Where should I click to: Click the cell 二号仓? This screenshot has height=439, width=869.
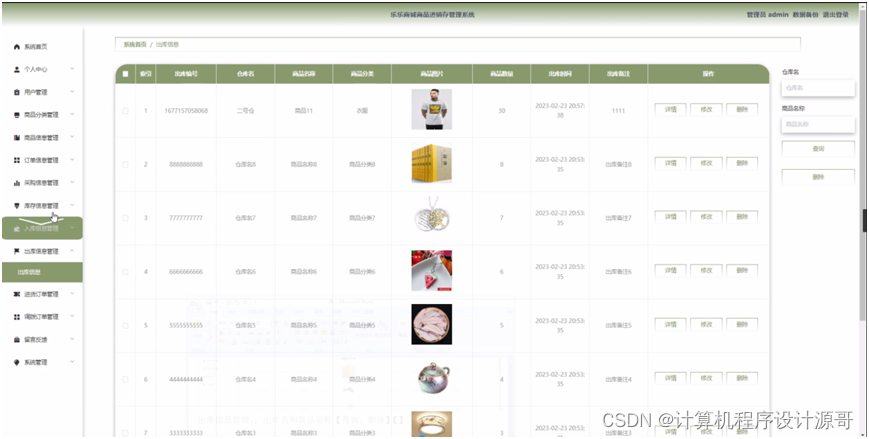coord(246,111)
